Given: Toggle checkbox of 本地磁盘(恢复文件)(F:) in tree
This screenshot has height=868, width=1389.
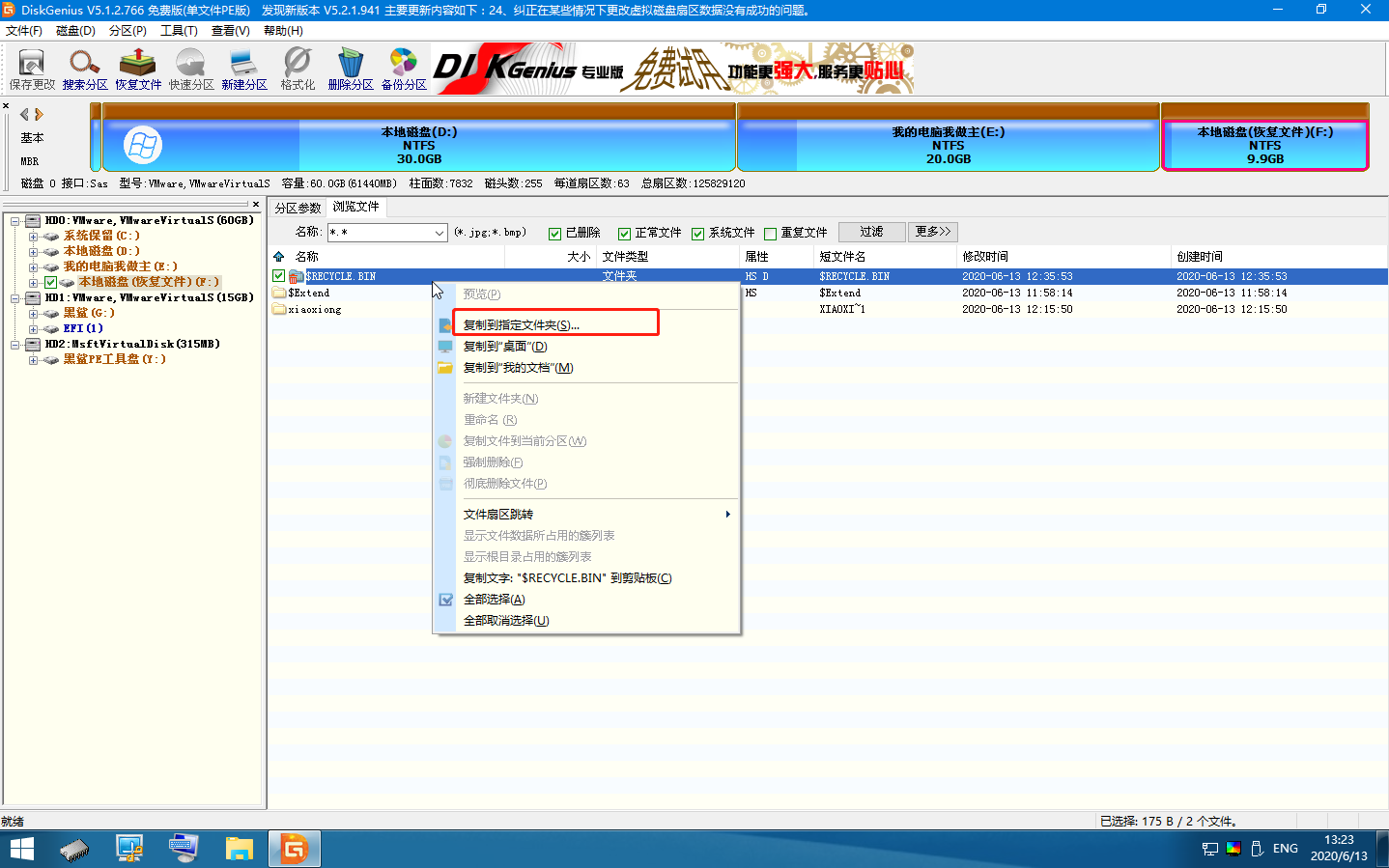Looking at the screenshot, I should 51,282.
